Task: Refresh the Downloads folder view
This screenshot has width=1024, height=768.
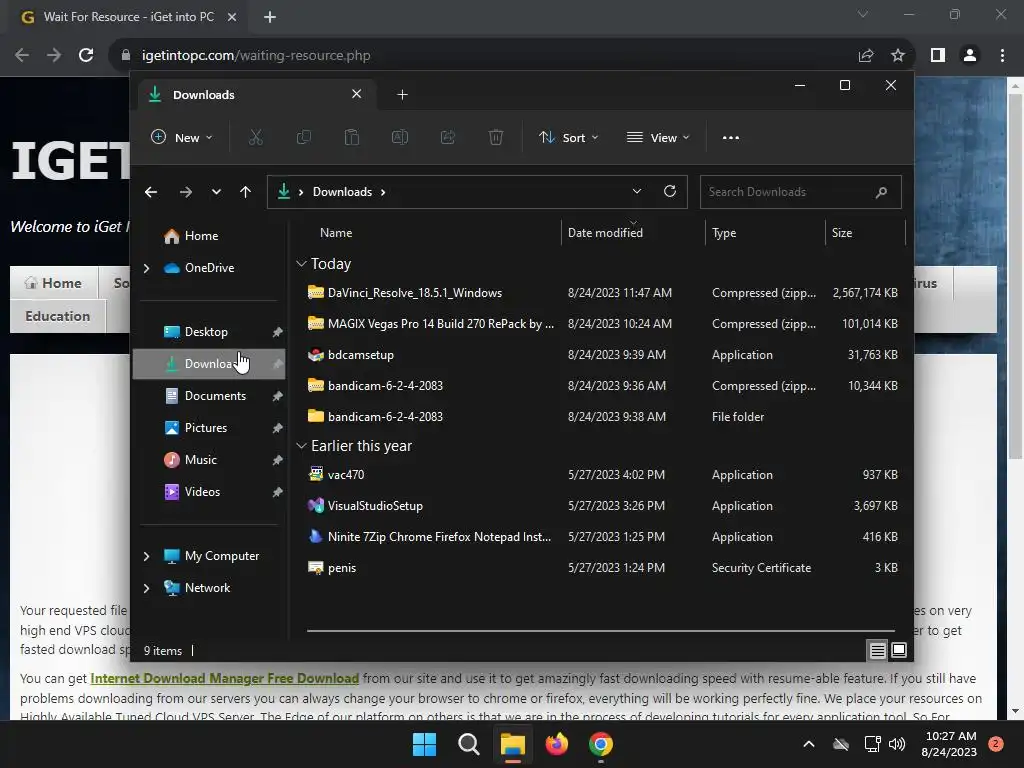Action: coord(670,191)
